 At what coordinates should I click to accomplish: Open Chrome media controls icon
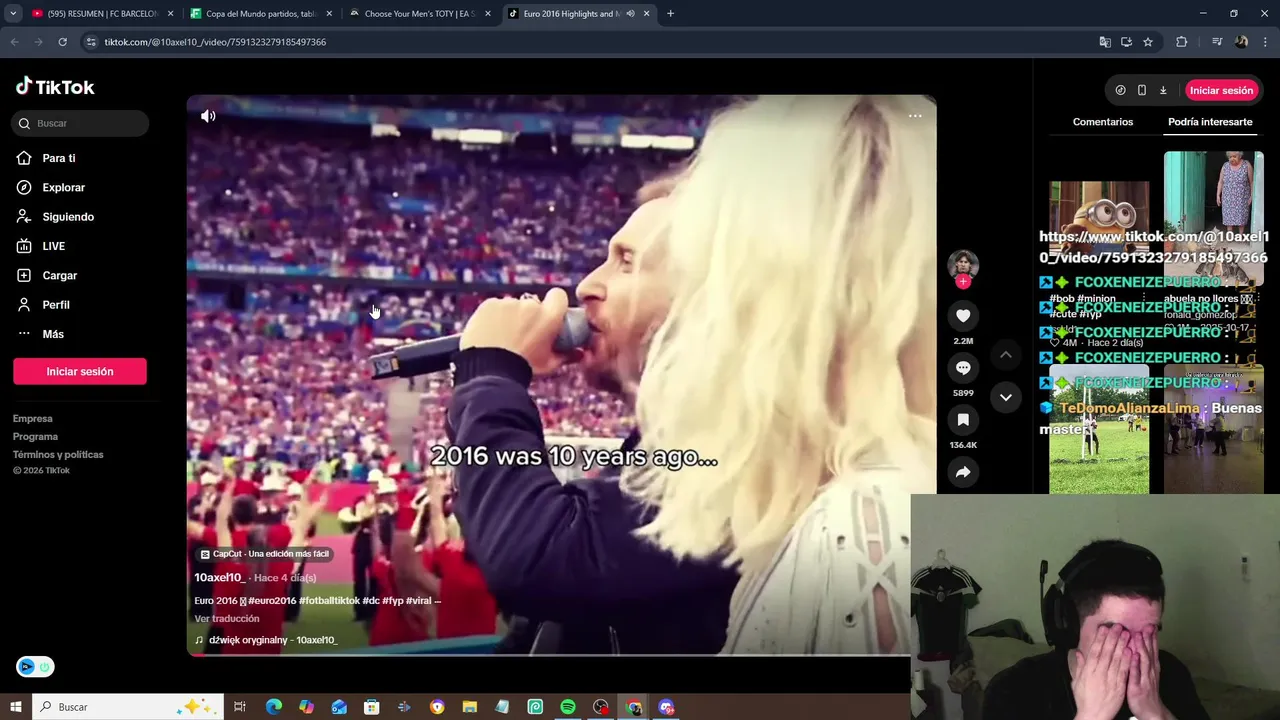tap(1217, 42)
